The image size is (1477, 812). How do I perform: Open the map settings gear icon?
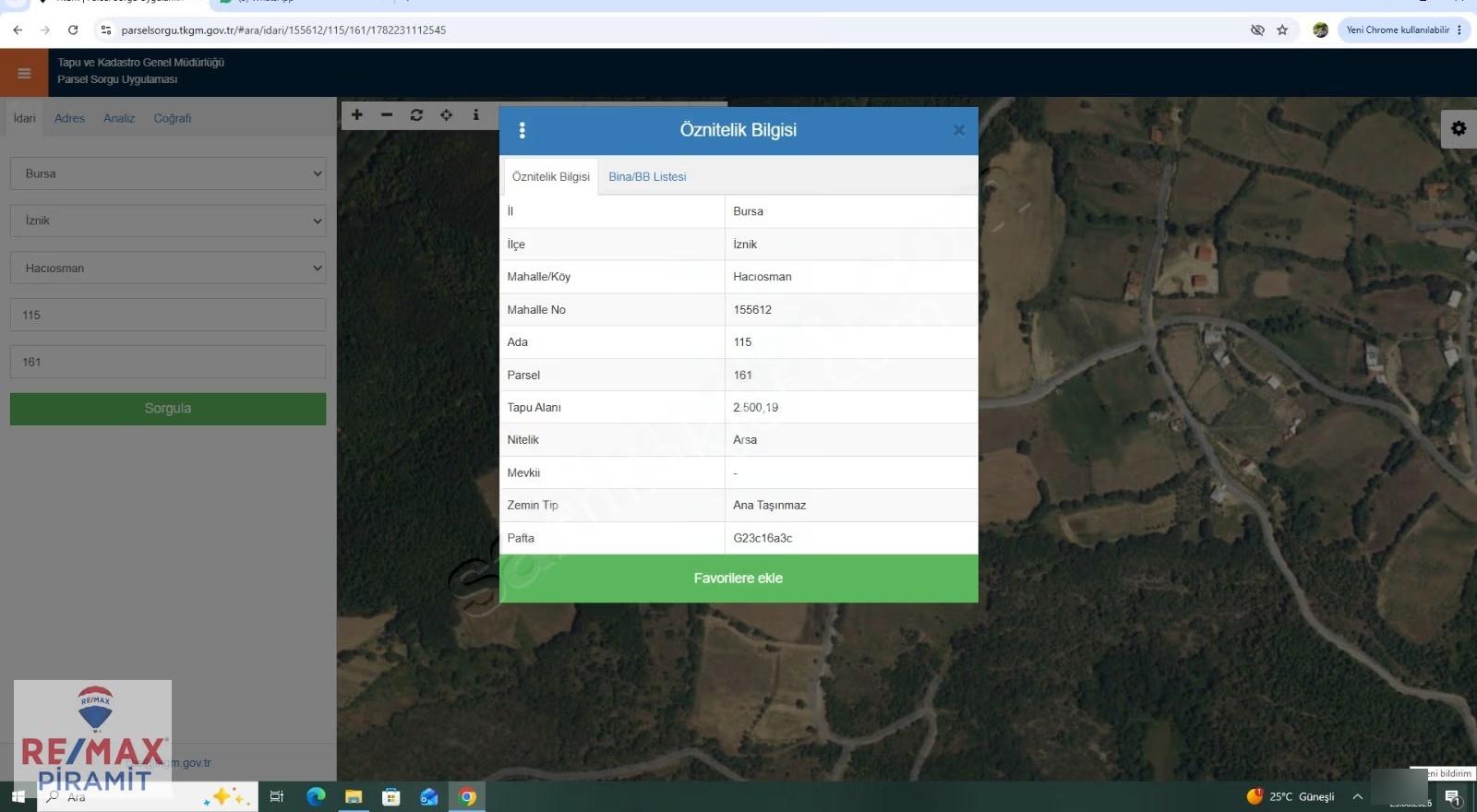[x=1459, y=129]
